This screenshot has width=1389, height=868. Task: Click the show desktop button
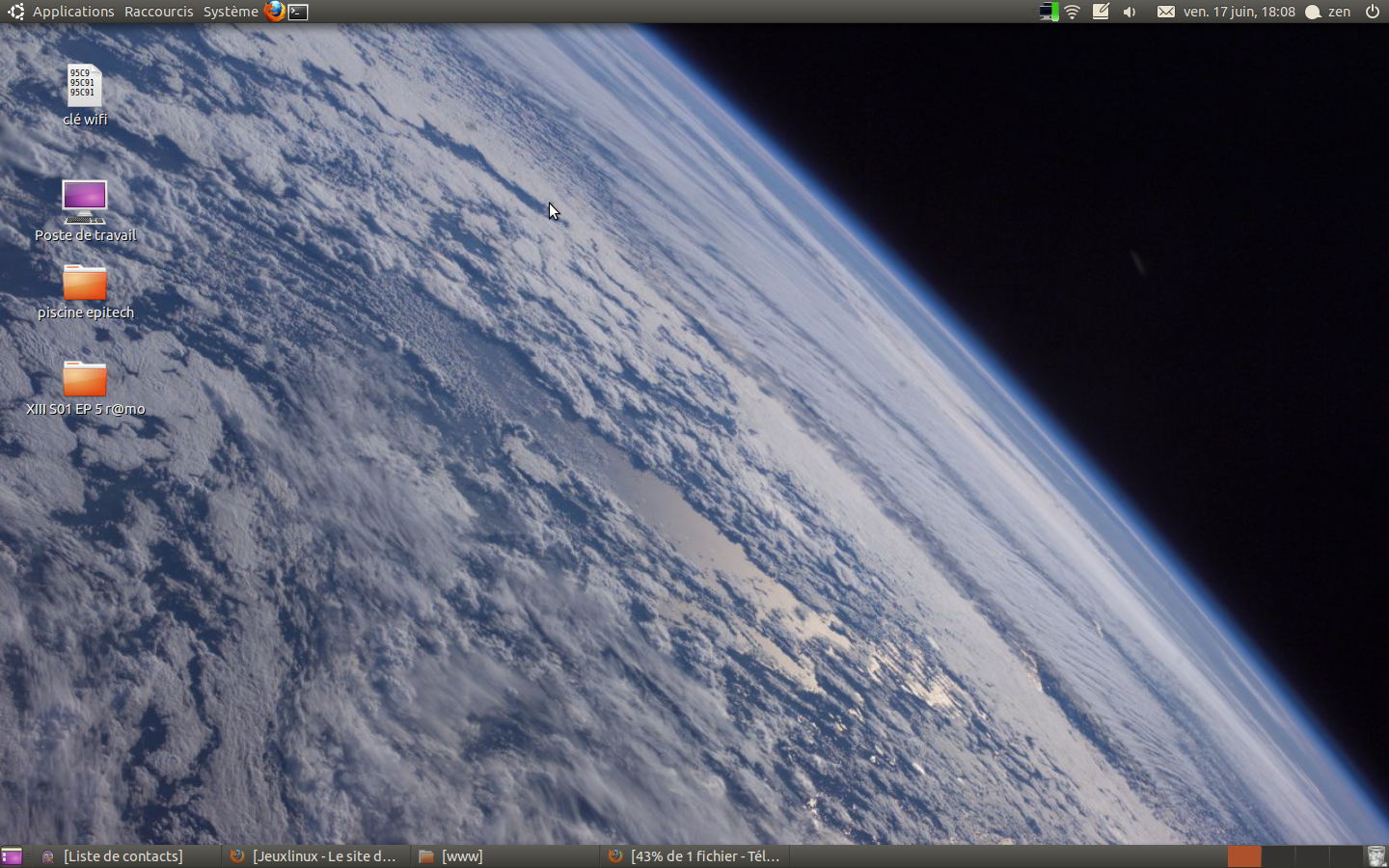[12, 856]
